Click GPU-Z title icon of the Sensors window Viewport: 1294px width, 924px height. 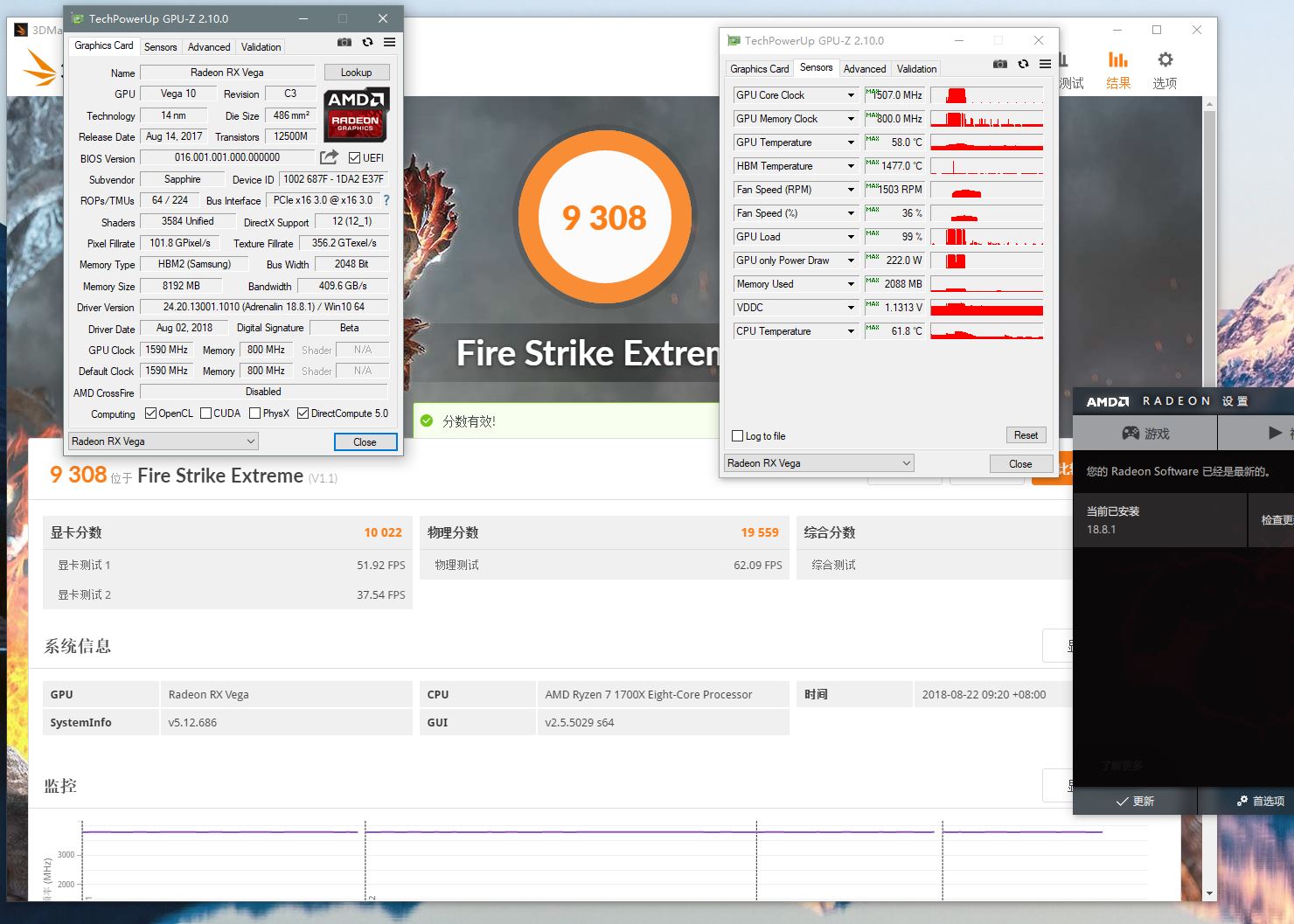tap(734, 40)
